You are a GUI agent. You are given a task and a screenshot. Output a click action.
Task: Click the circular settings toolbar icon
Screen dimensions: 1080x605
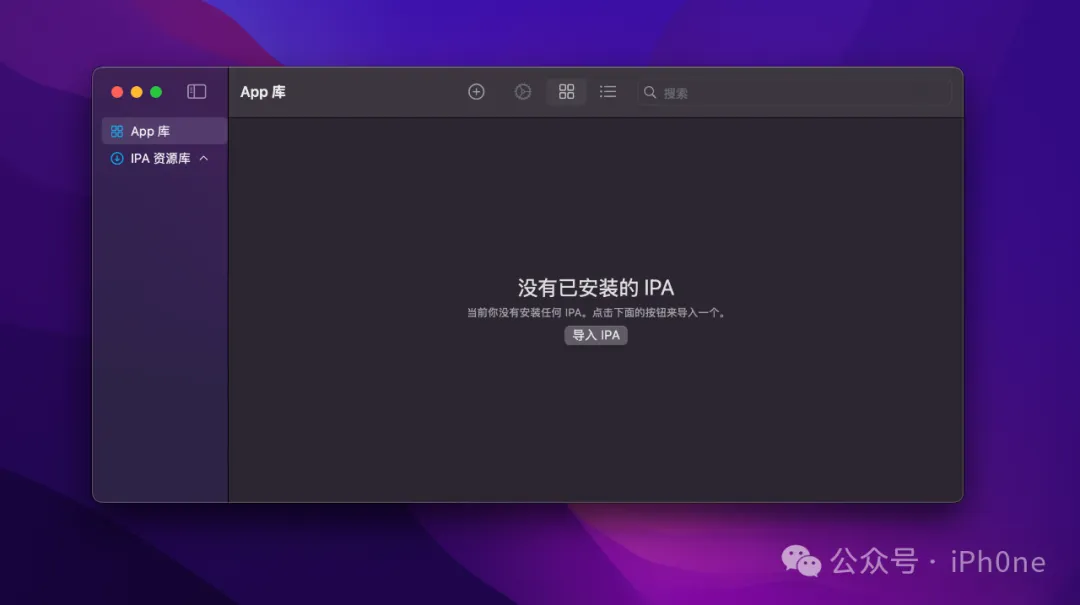tap(523, 92)
